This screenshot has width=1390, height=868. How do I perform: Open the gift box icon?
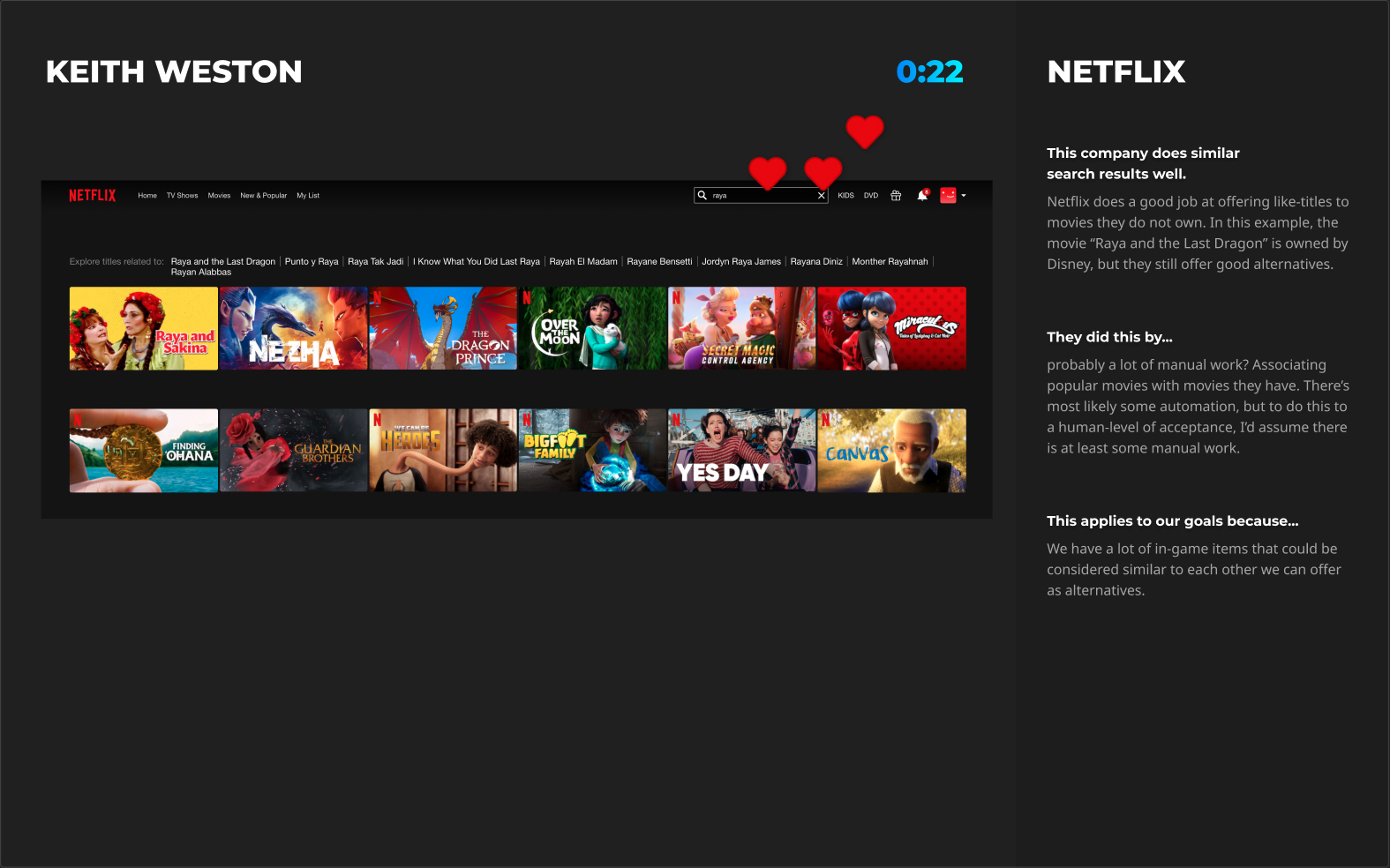(x=896, y=196)
